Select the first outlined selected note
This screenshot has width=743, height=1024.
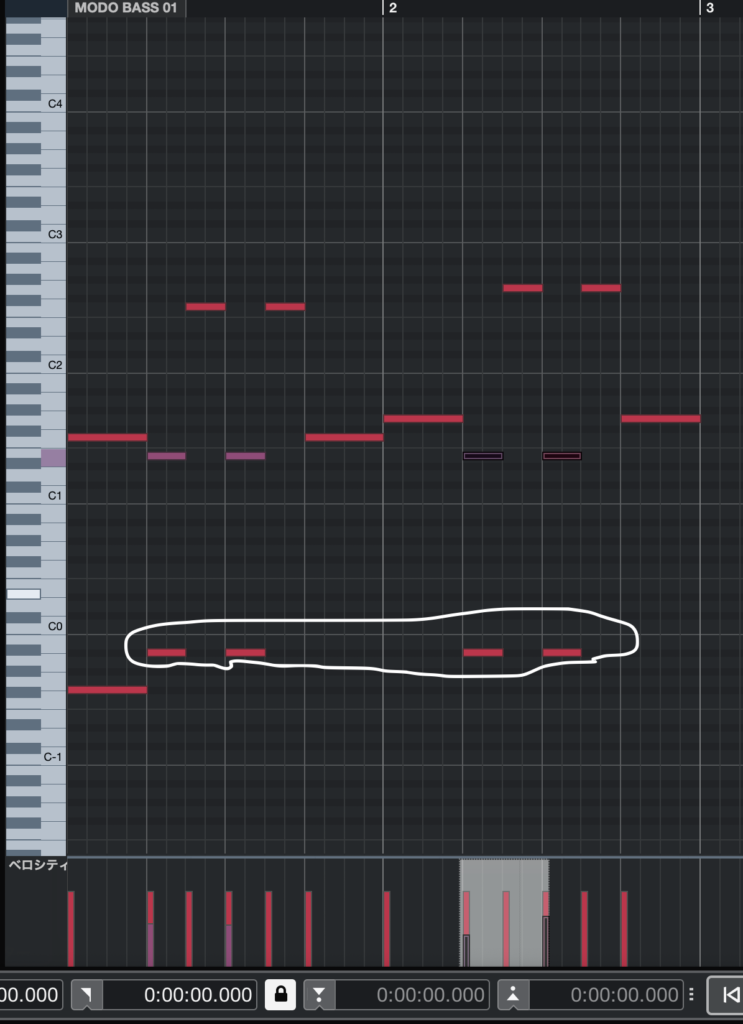[x=483, y=456]
